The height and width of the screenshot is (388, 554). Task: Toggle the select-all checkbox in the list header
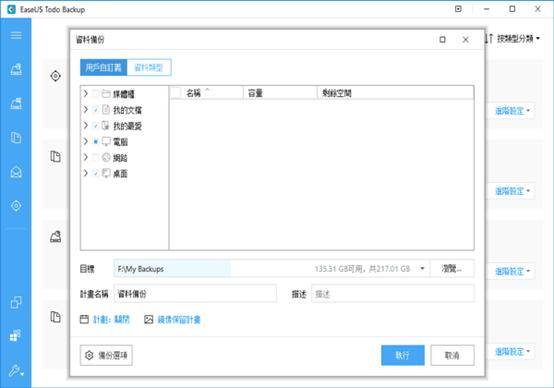pyautogui.click(x=176, y=93)
